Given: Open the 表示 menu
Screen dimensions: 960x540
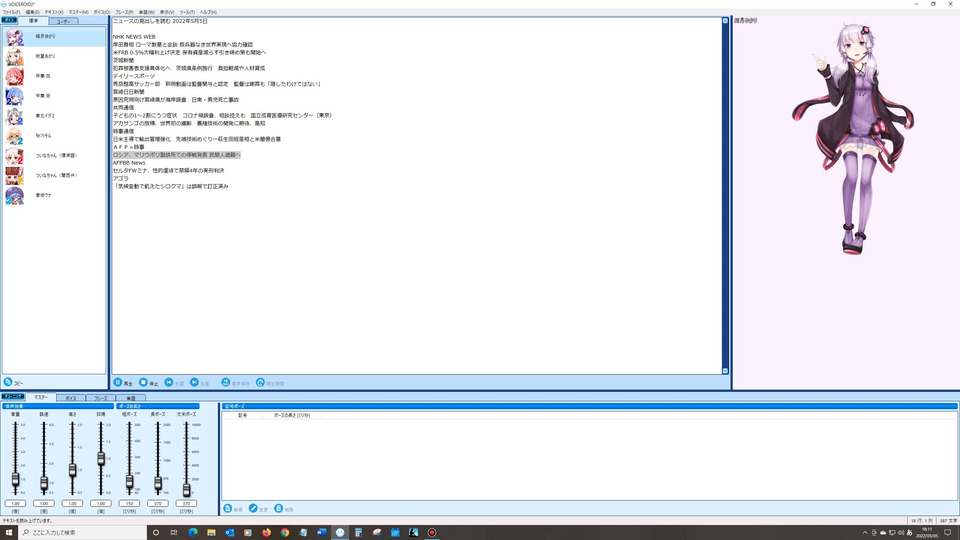Looking at the screenshot, I should [x=167, y=12].
